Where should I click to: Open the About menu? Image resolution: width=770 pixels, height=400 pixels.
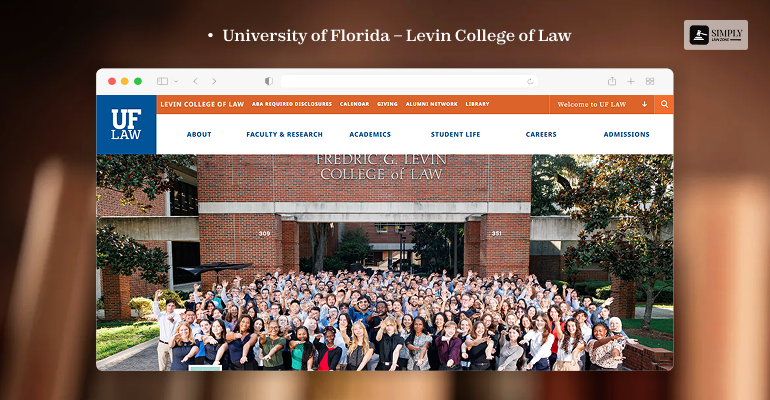tap(199, 134)
